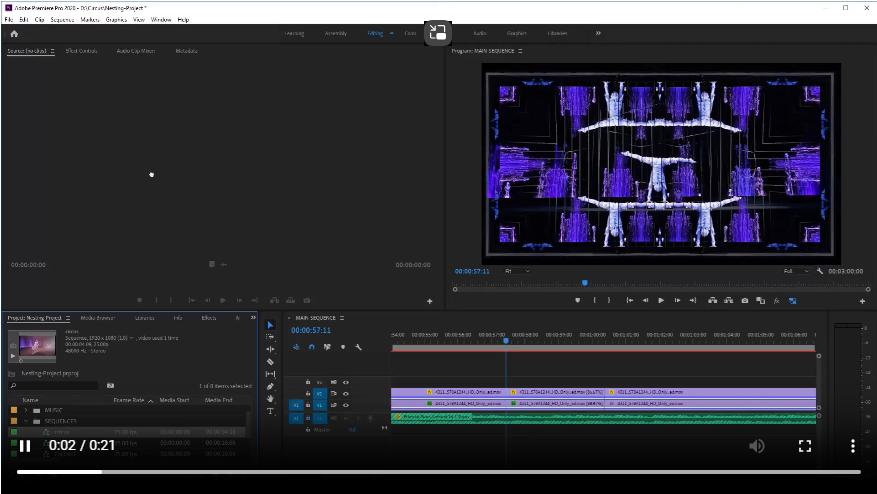
Task: Open Project panel tabs overflow chevrons
Action: point(253,318)
